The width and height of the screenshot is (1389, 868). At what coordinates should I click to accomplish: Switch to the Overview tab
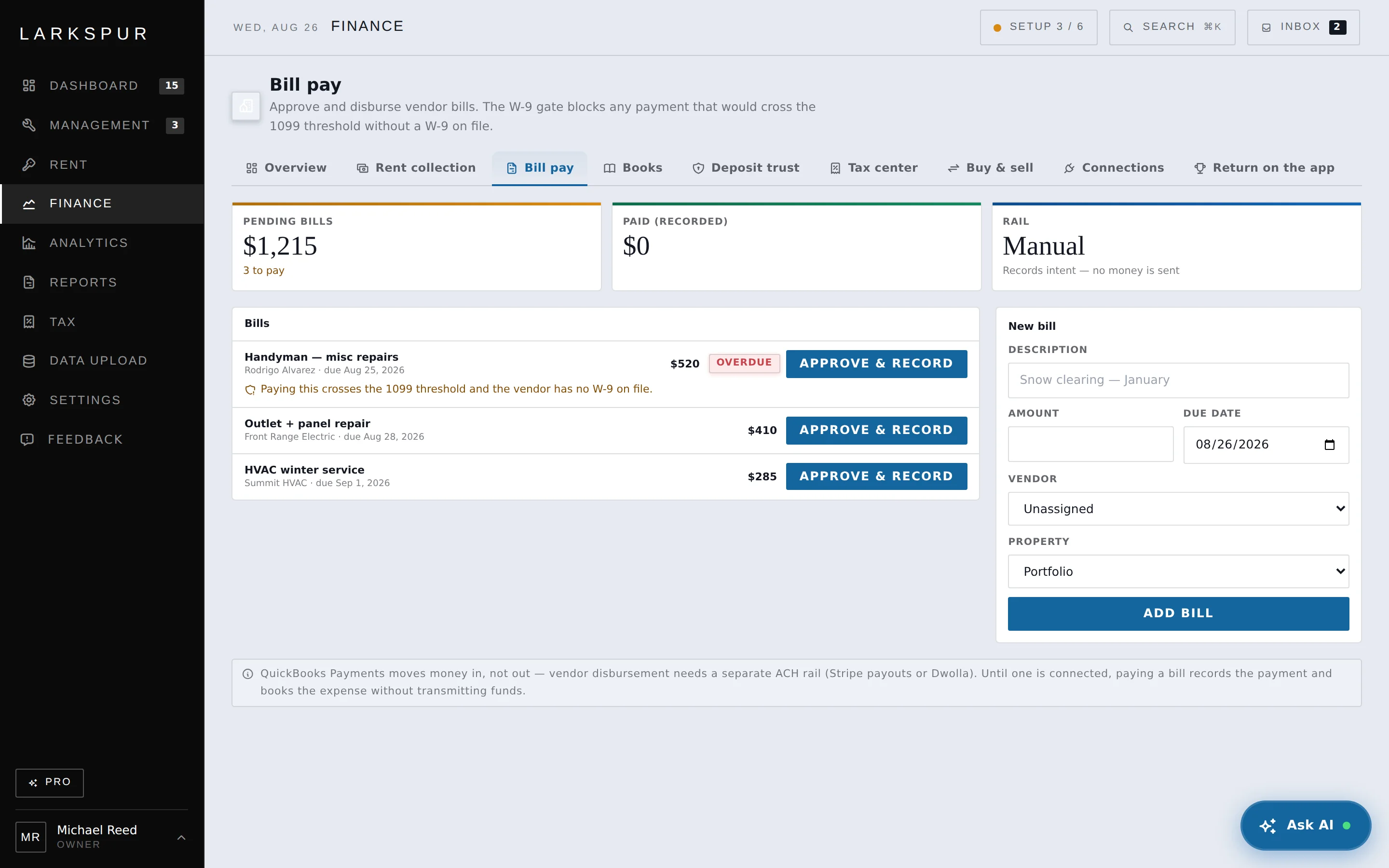pos(286,168)
